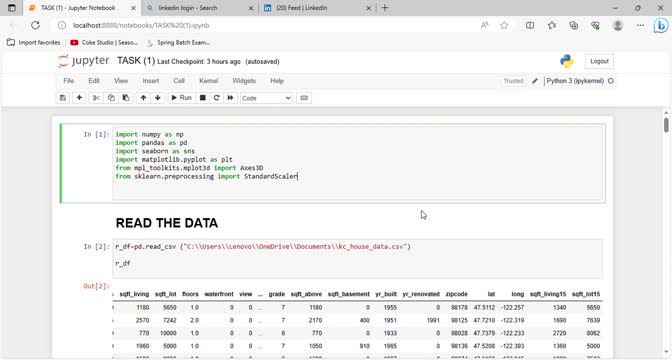The width and height of the screenshot is (672, 360).
Task: Open the File menu
Action: 69,81
